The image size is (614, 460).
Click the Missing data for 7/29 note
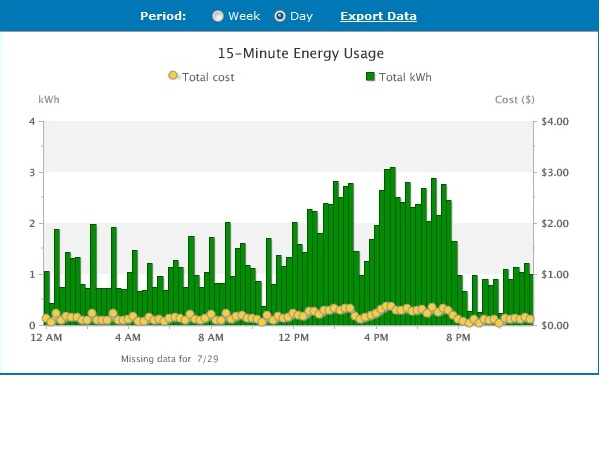click(x=168, y=357)
